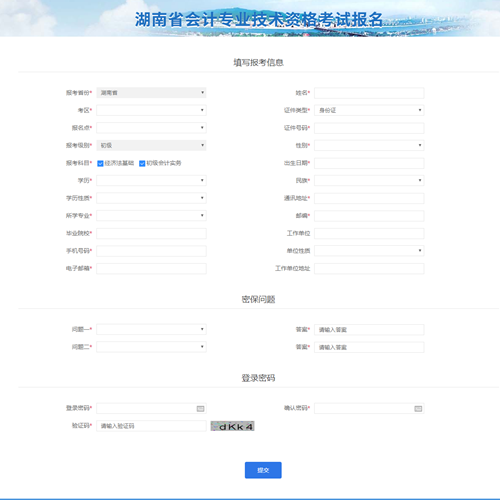
Task: Focus the 姓名 input field
Action: (x=369, y=93)
